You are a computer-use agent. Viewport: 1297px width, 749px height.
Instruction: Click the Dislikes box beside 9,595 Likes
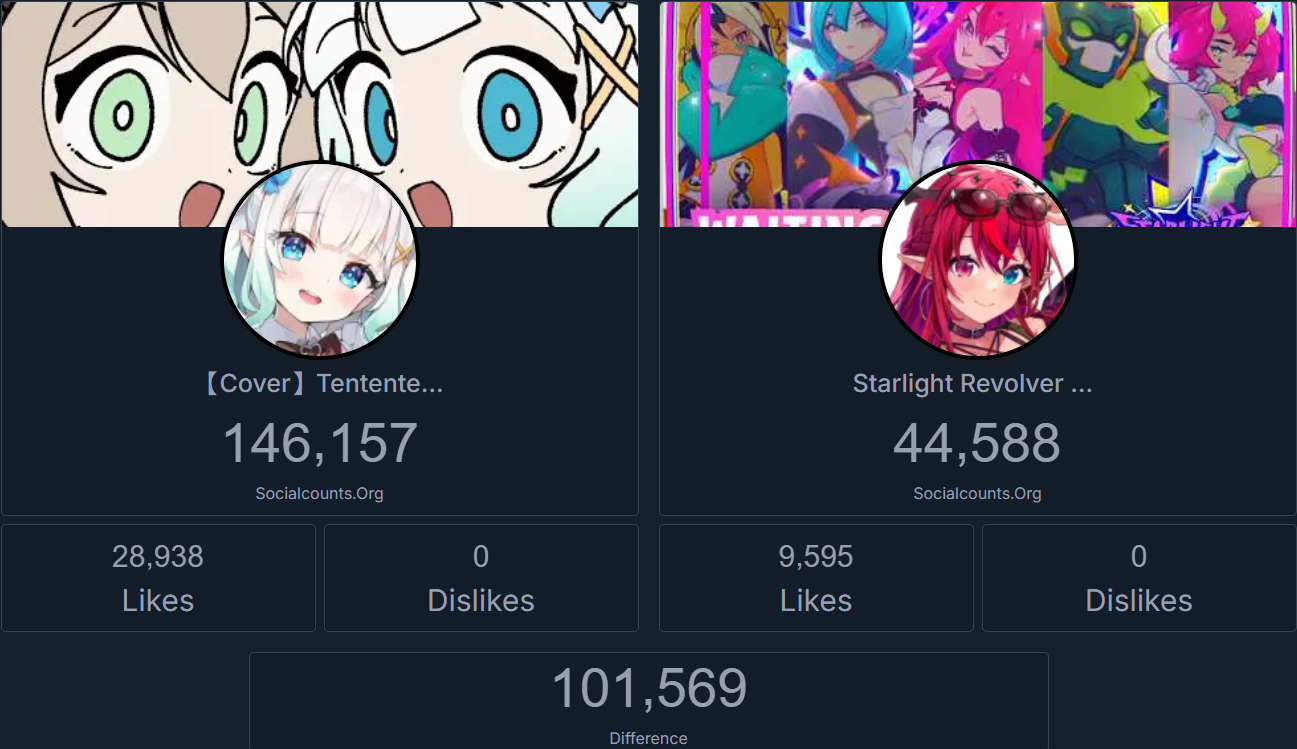[x=1139, y=578]
